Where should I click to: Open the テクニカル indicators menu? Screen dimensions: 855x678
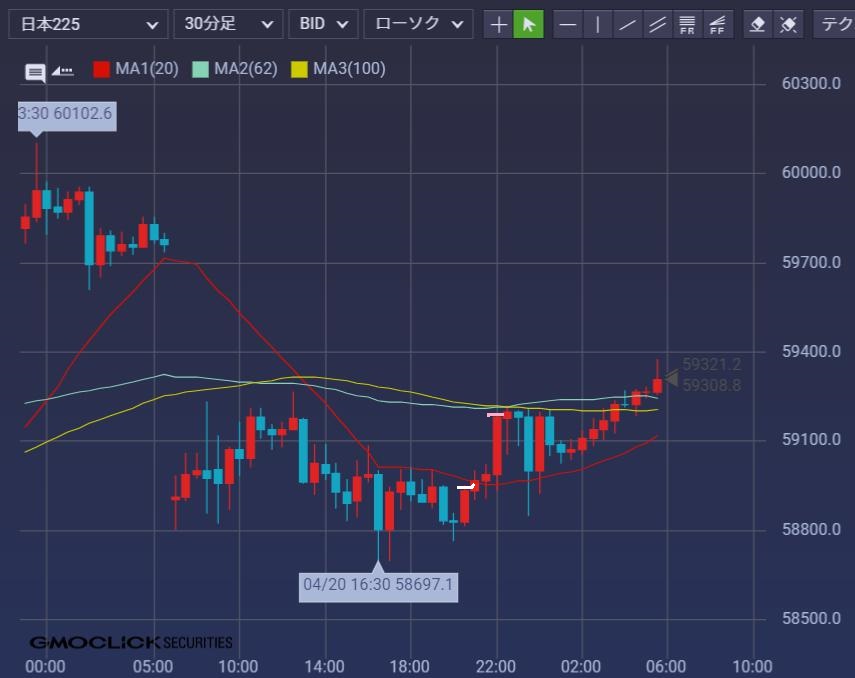[x=834, y=24]
